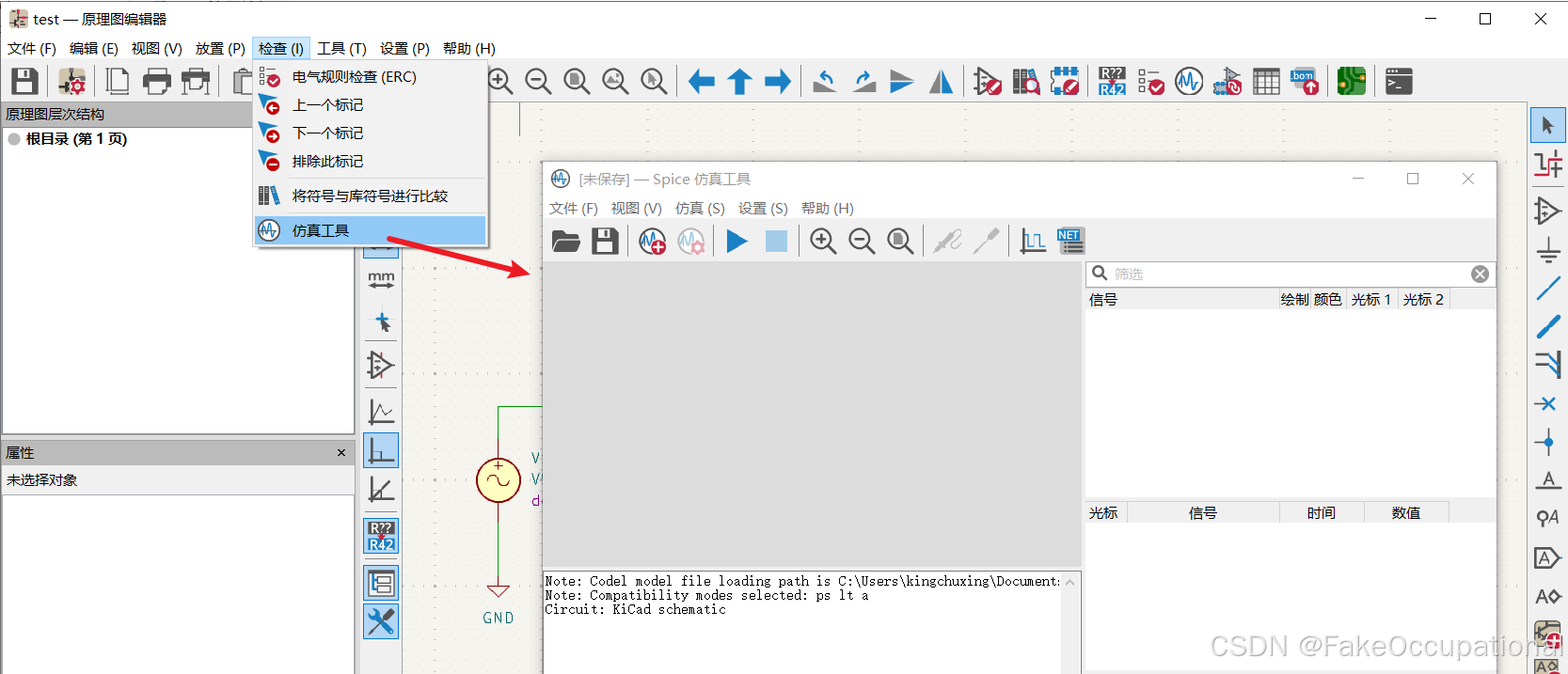Click the save schematic icon in main toolbar

coord(24,82)
